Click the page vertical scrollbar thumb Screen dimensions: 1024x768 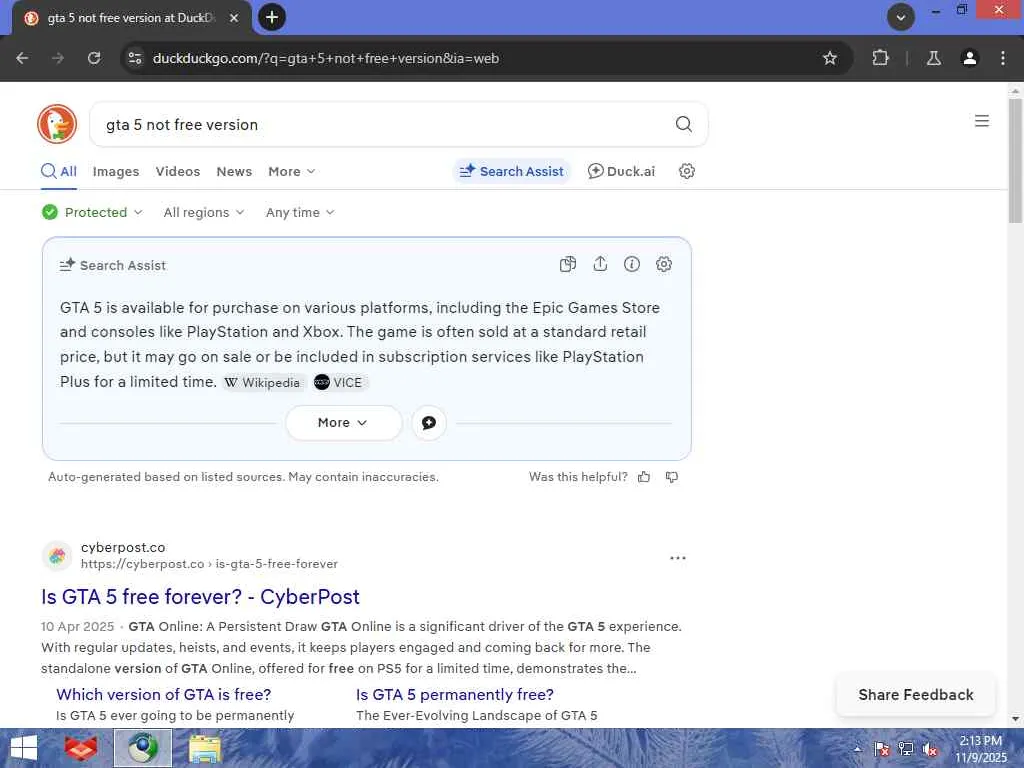1015,160
